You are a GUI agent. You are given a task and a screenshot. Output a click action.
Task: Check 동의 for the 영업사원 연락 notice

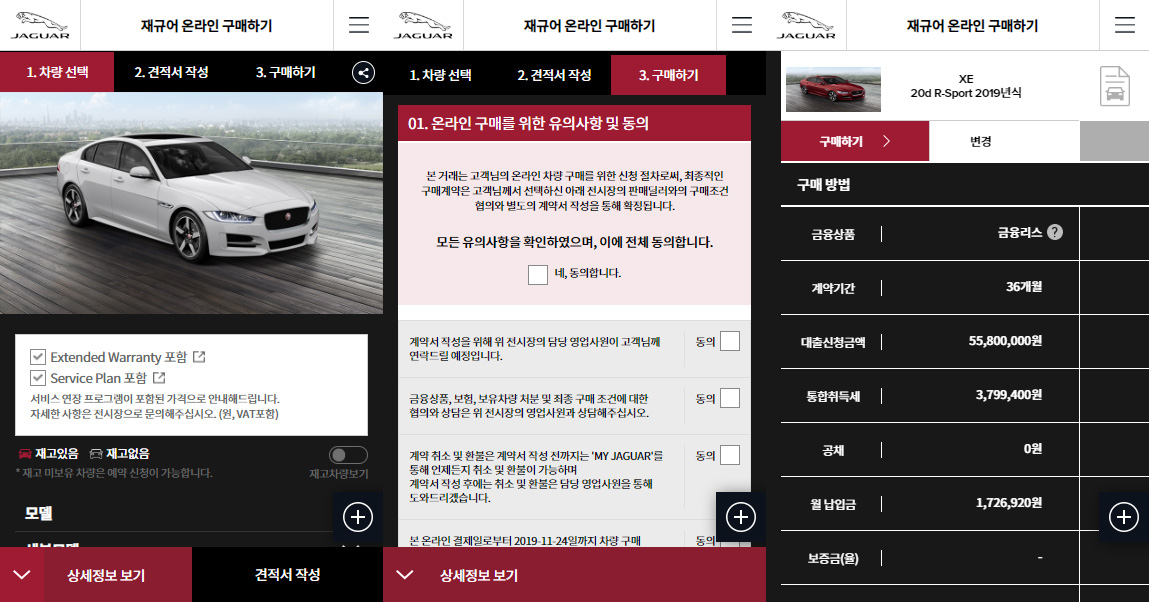730,341
